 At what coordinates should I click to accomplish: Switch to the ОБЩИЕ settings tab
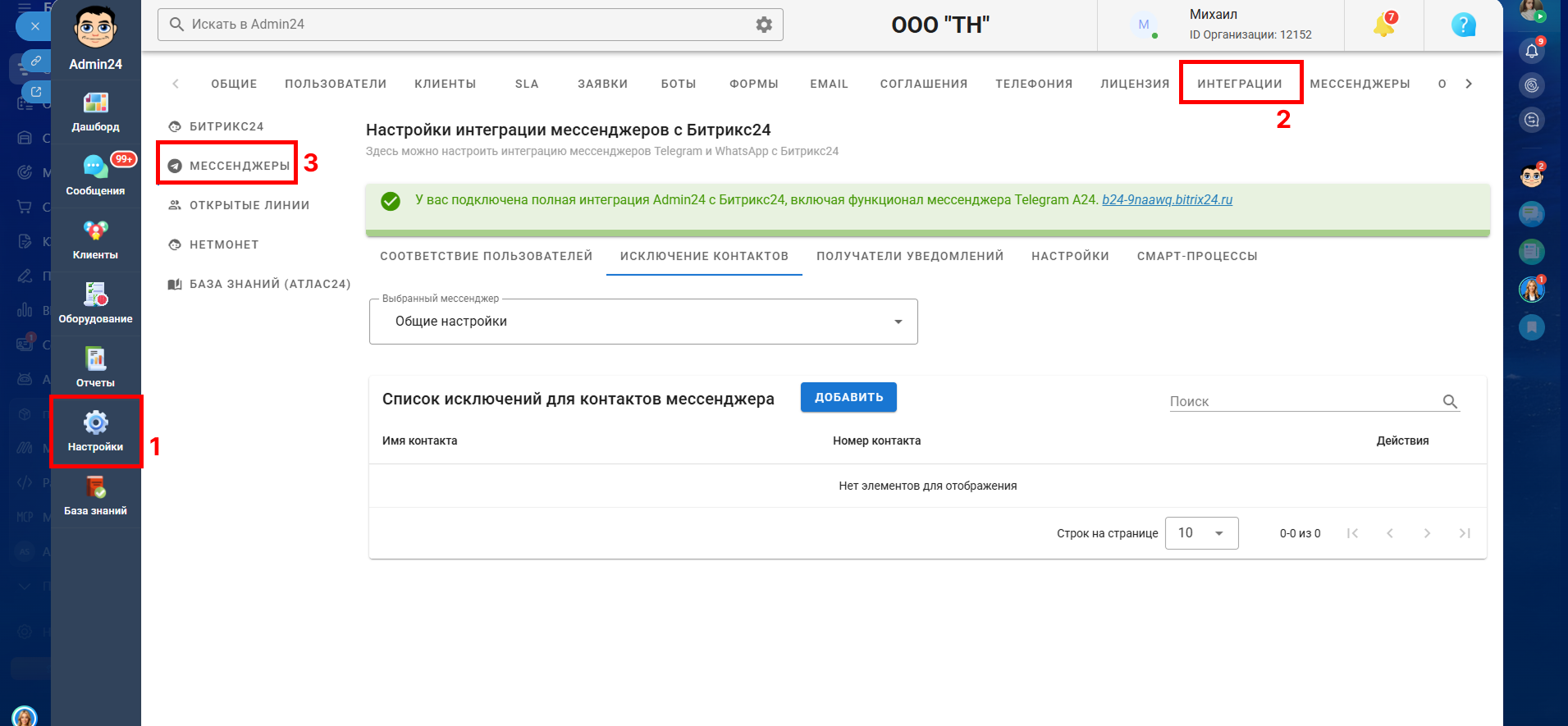[x=234, y=84]
